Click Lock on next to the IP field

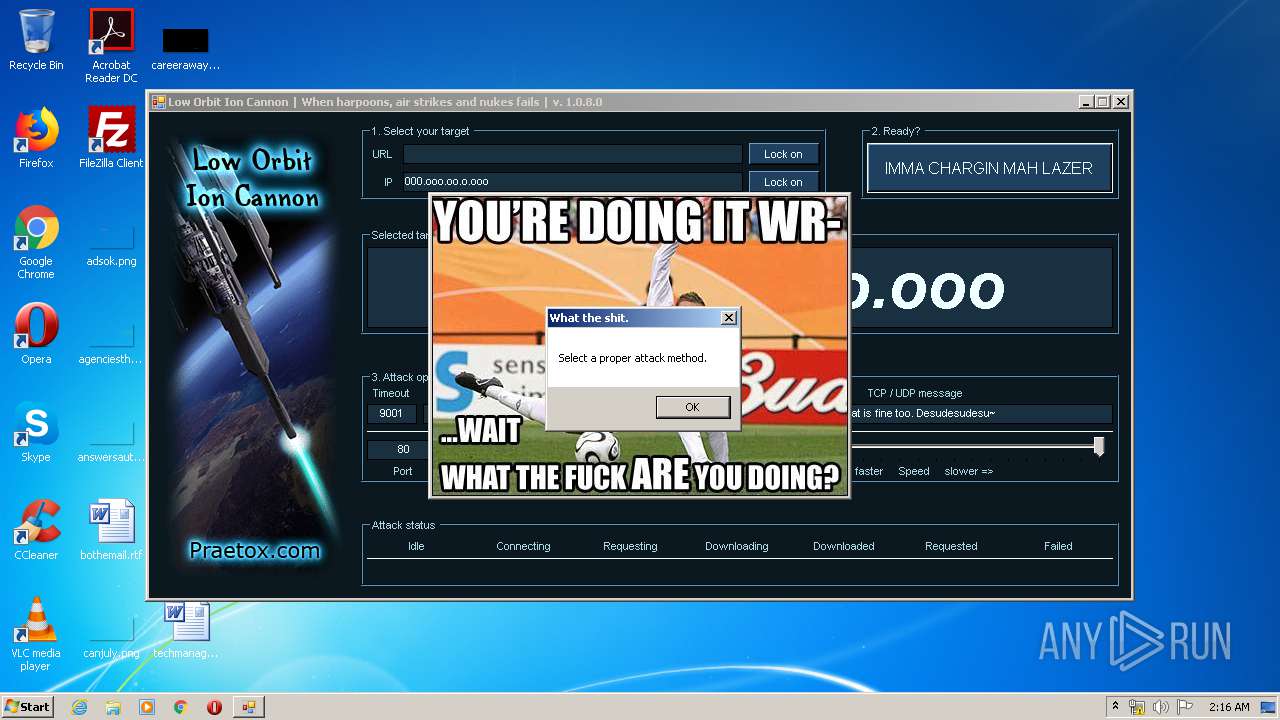pyautogui.click(x=783, y=182)
